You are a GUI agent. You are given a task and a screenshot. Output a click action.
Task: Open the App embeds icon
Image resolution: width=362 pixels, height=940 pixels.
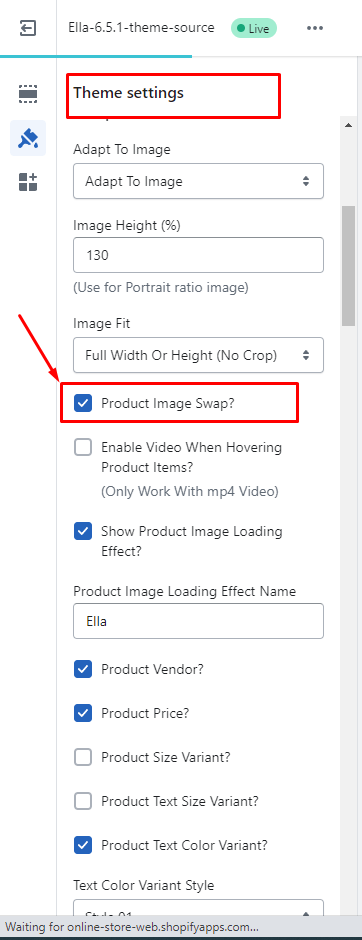28,182
